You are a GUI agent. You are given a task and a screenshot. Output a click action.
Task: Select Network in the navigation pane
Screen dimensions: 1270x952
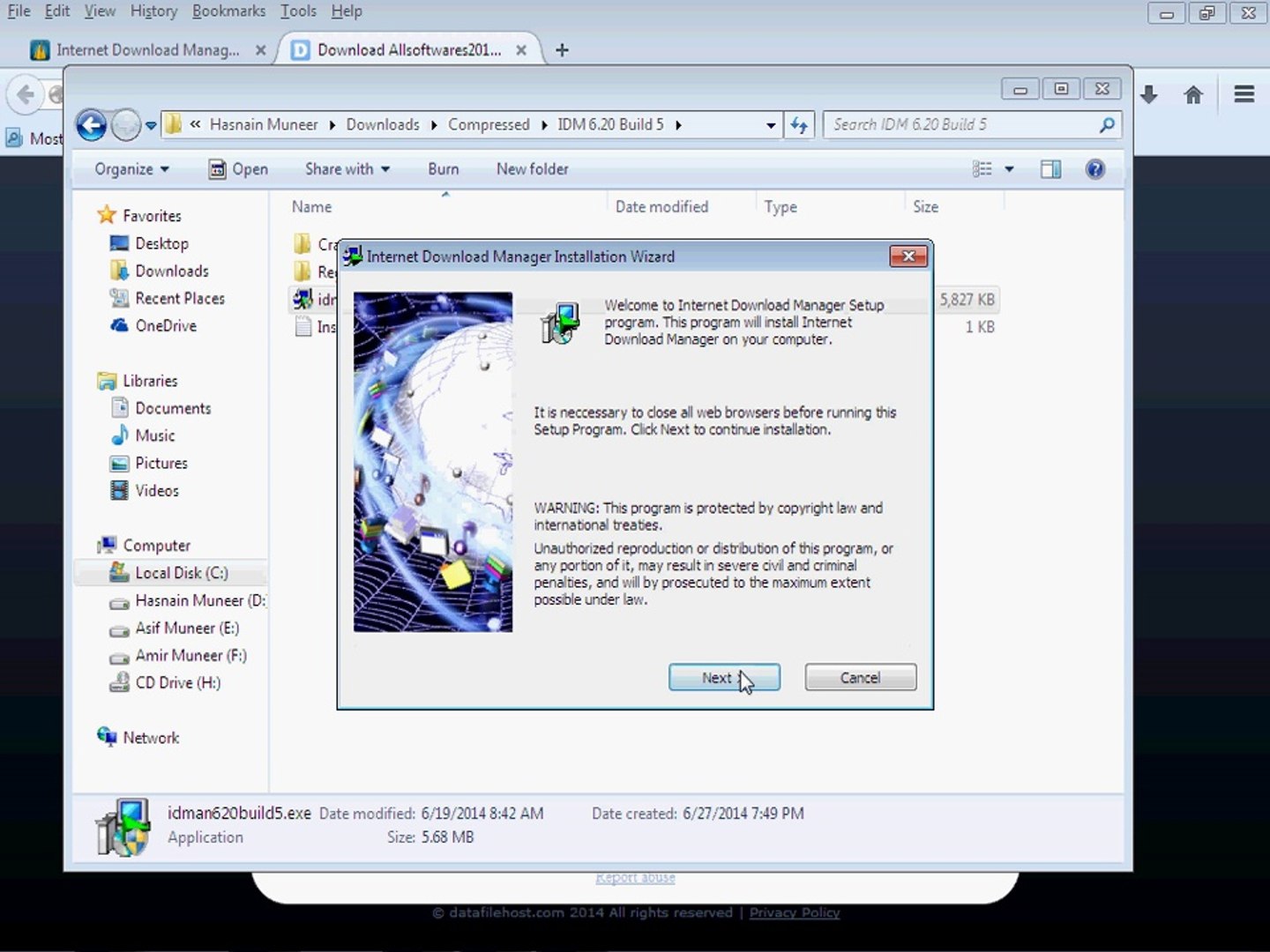point(151,738)
